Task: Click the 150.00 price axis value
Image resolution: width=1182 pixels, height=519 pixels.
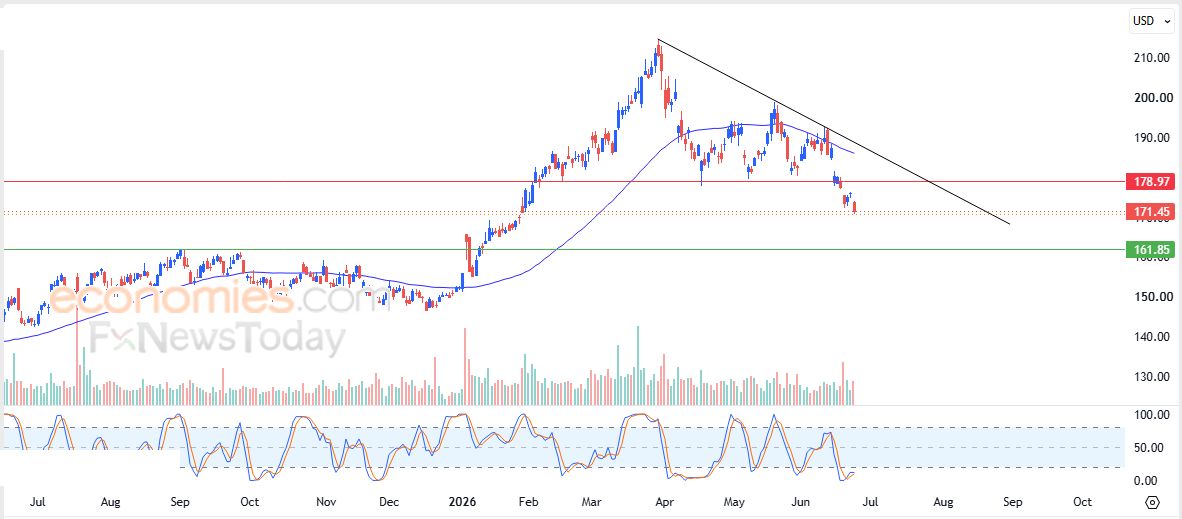Action: pyautogui.click(x=1153, y=296)
